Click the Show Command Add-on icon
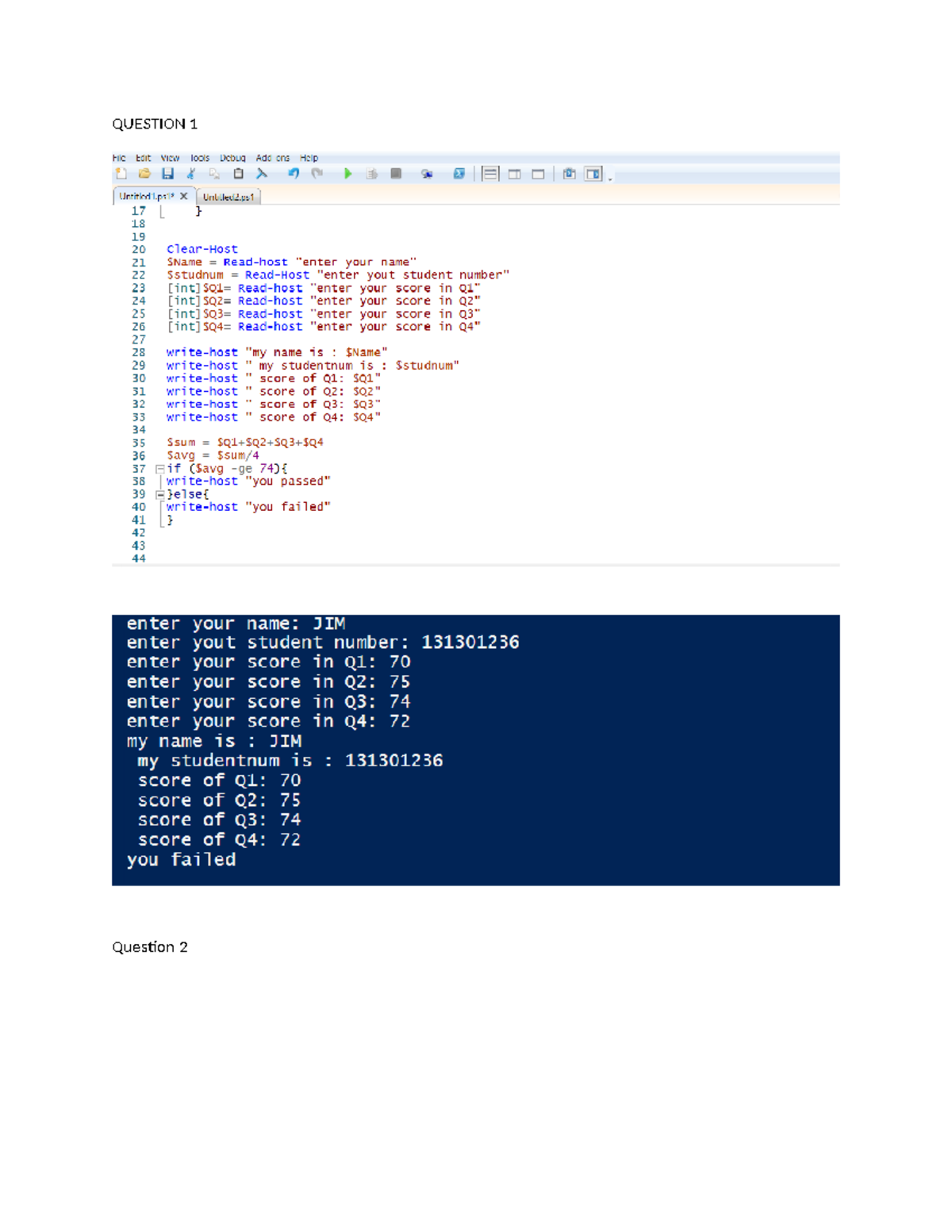The image size is (952, 1232). coord(593,174)
